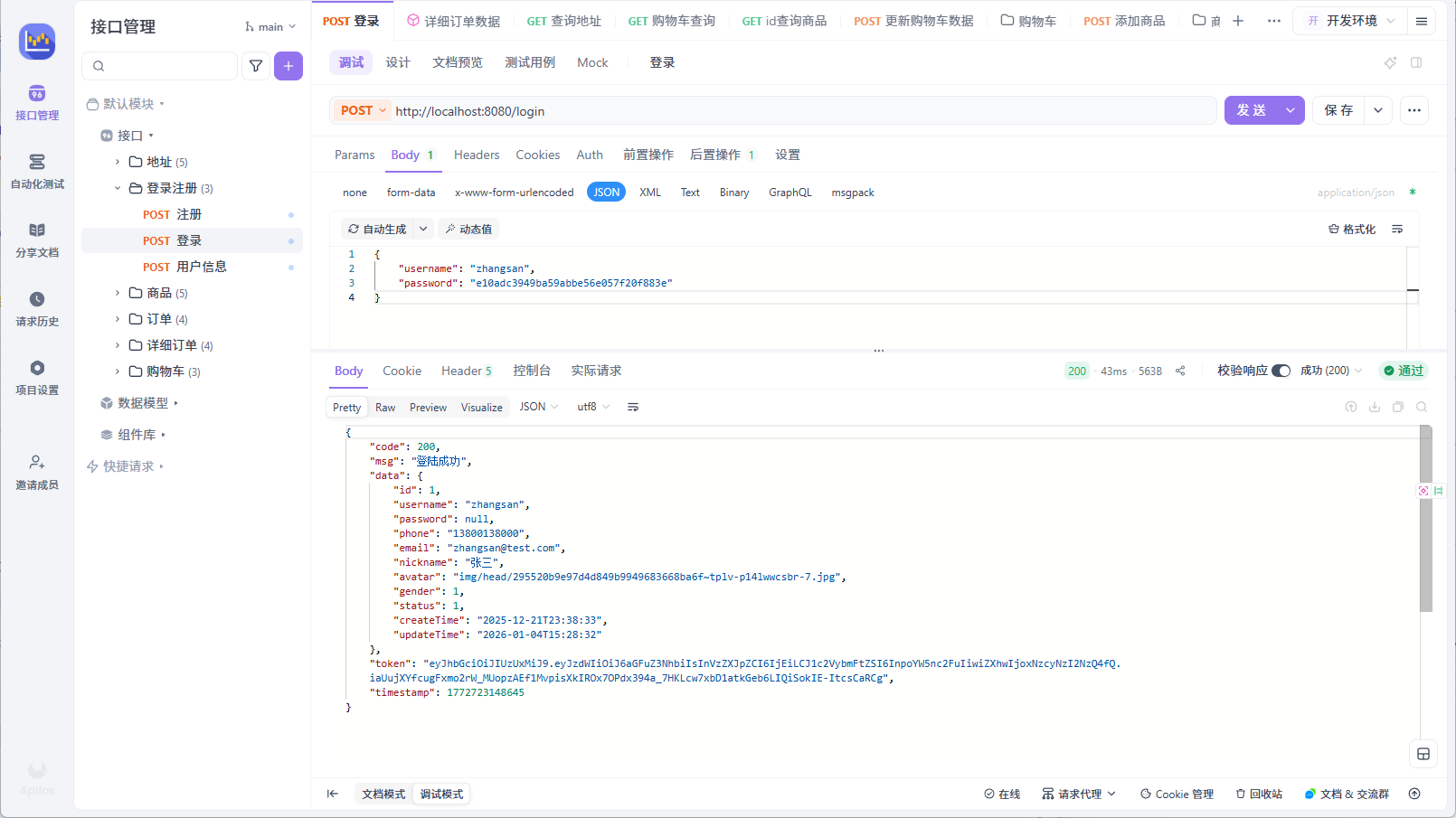Switch to the 文档预览 tab

point(457,62)
